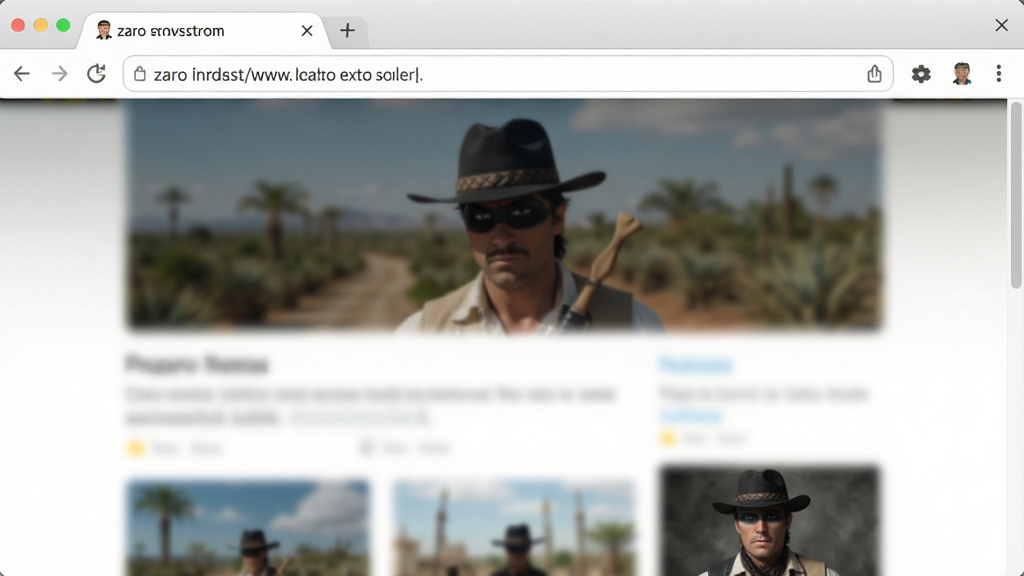Go forward with the forward arrow
1024x576 pixels.
tap(59, 74)
